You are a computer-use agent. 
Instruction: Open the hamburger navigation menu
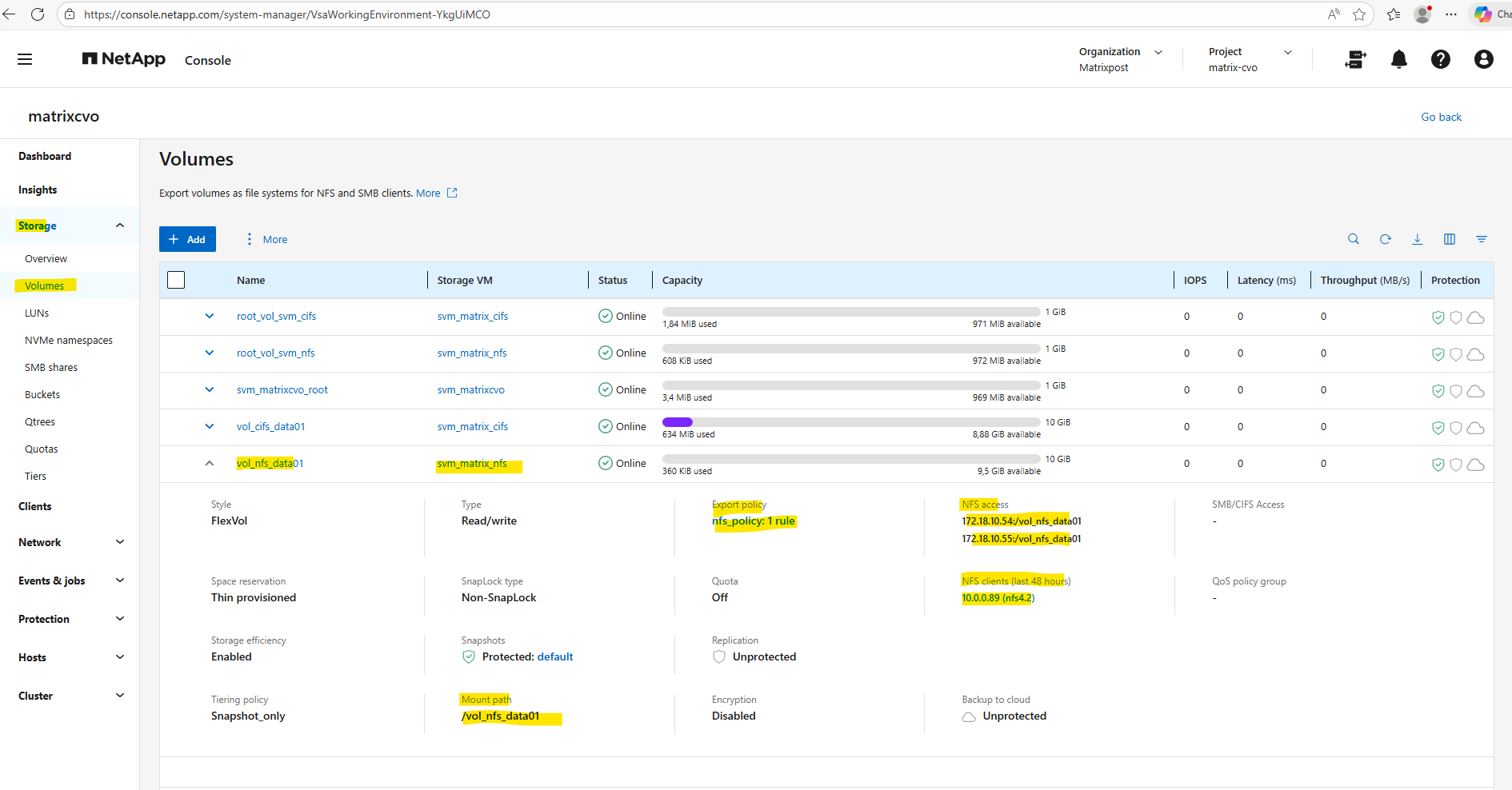tap(25, 60)
